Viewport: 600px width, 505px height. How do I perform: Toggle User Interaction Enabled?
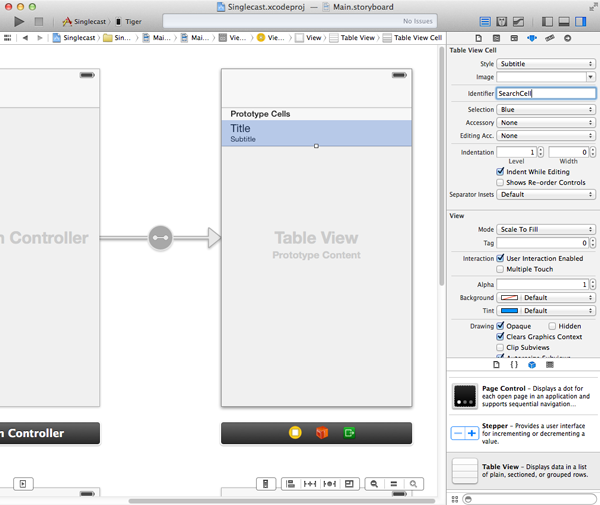click(500, 258)
